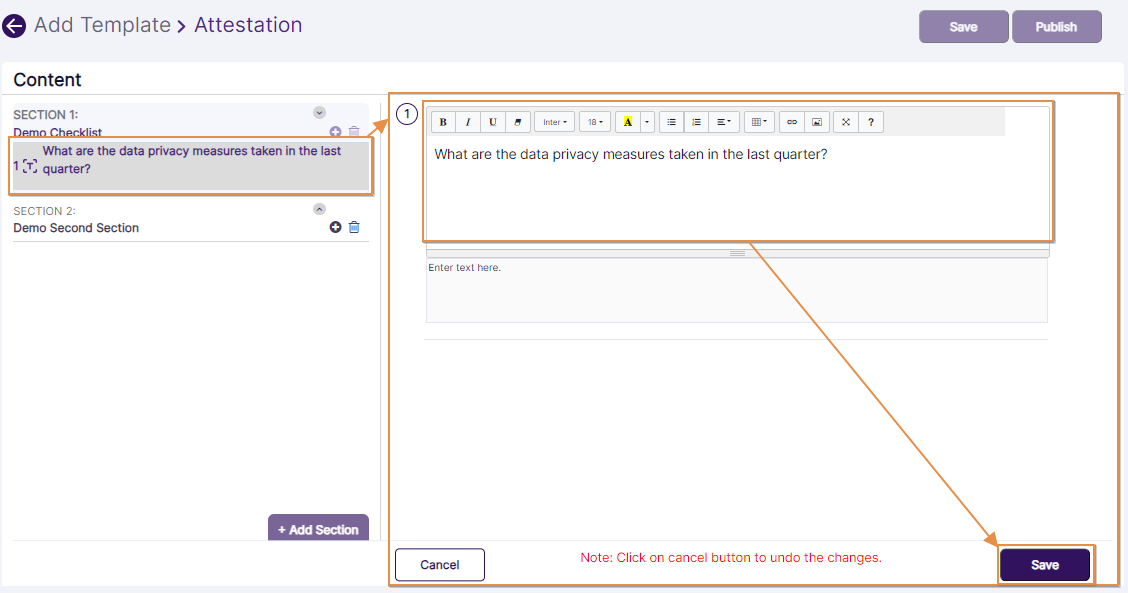Publish the attestation template
Image resolution: width=1128 pixels, height=593 pixels.
[x=1057, y=26]
